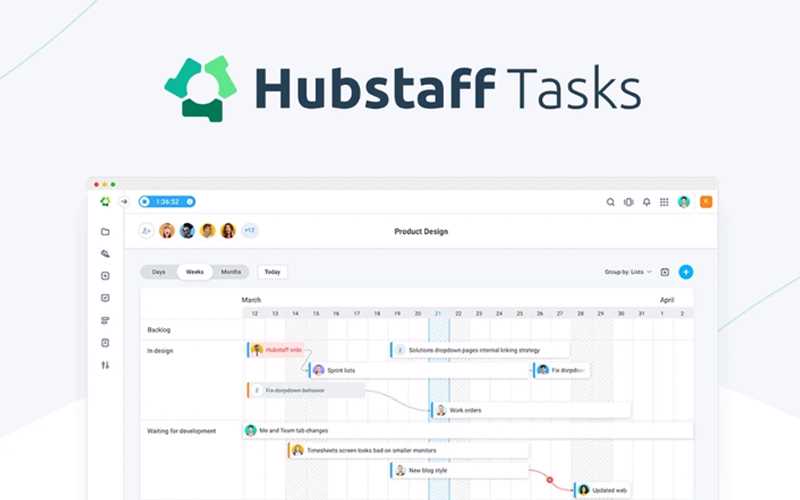Open the grey Fix dropdown behavior task

[306, 390]
